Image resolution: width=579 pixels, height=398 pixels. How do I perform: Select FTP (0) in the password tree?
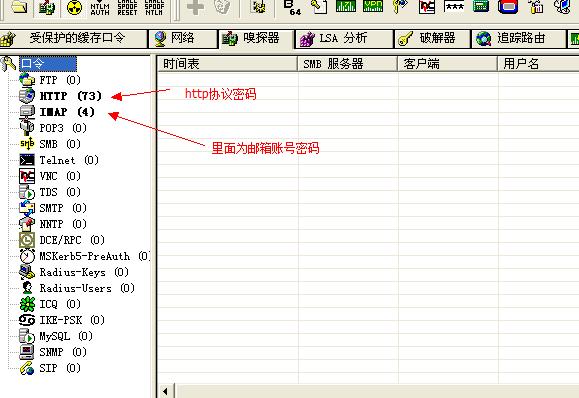tap(60, 80)
